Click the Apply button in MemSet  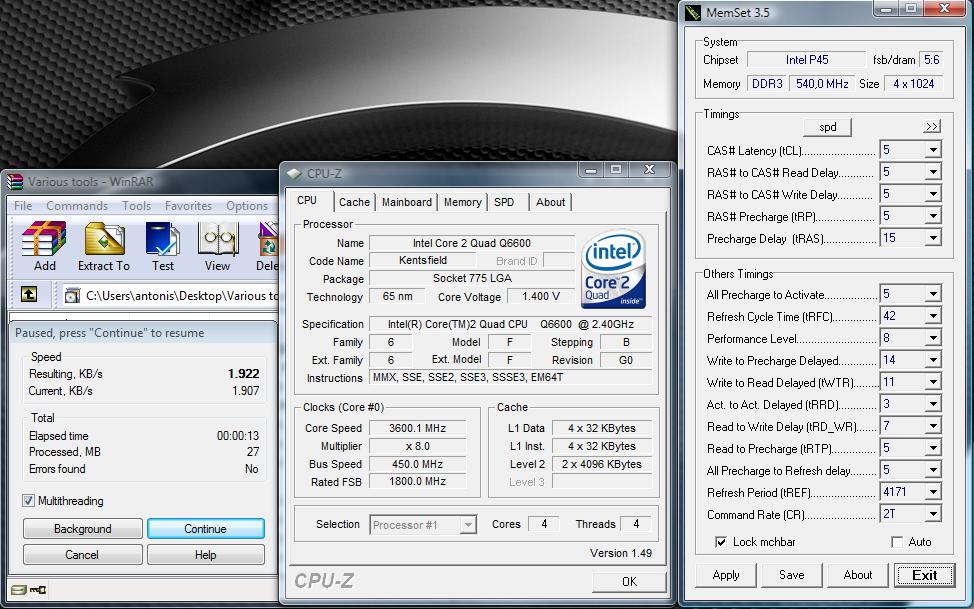tap(726, 575)
